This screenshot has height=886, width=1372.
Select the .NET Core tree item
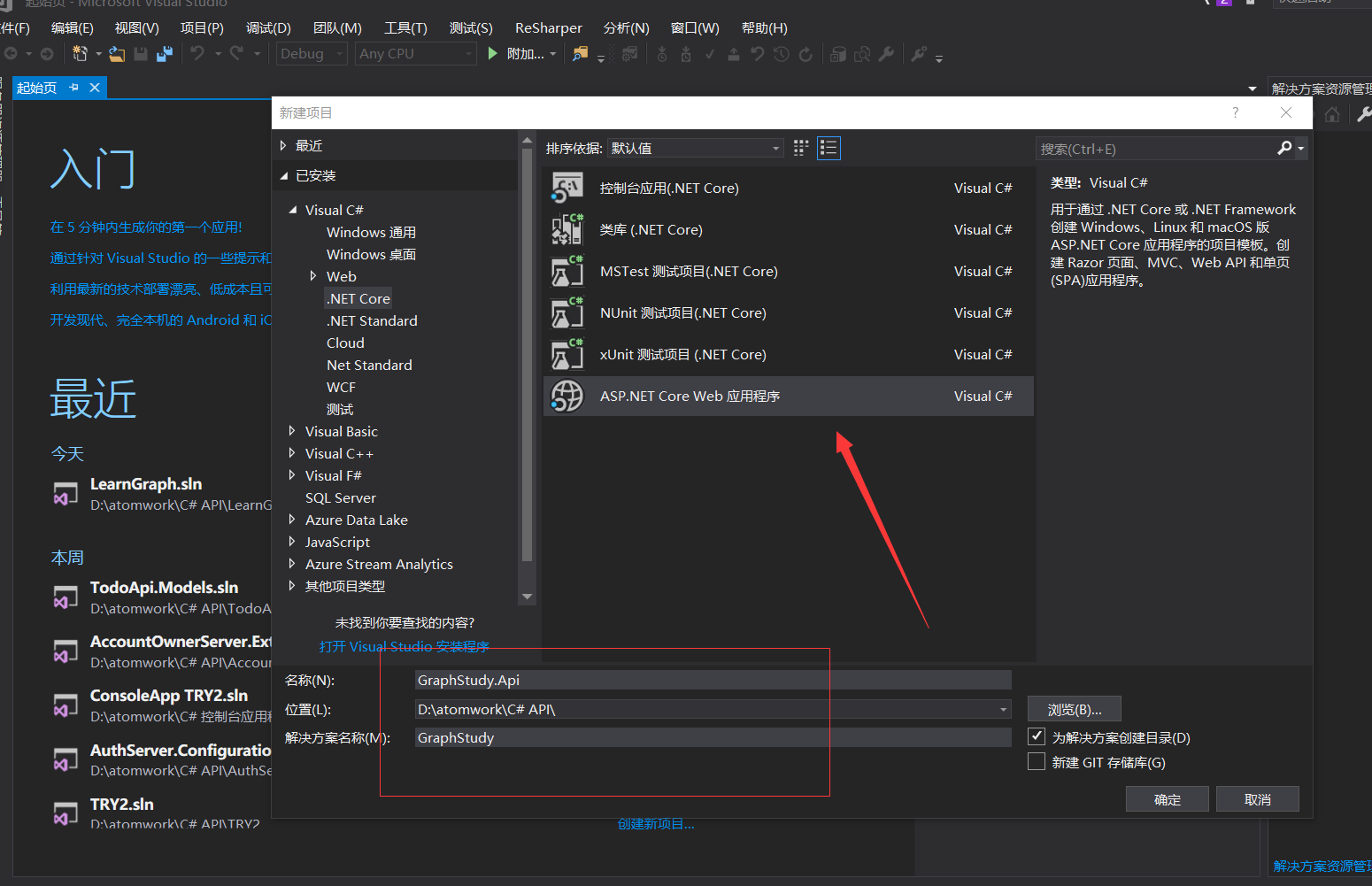(358, 298)
